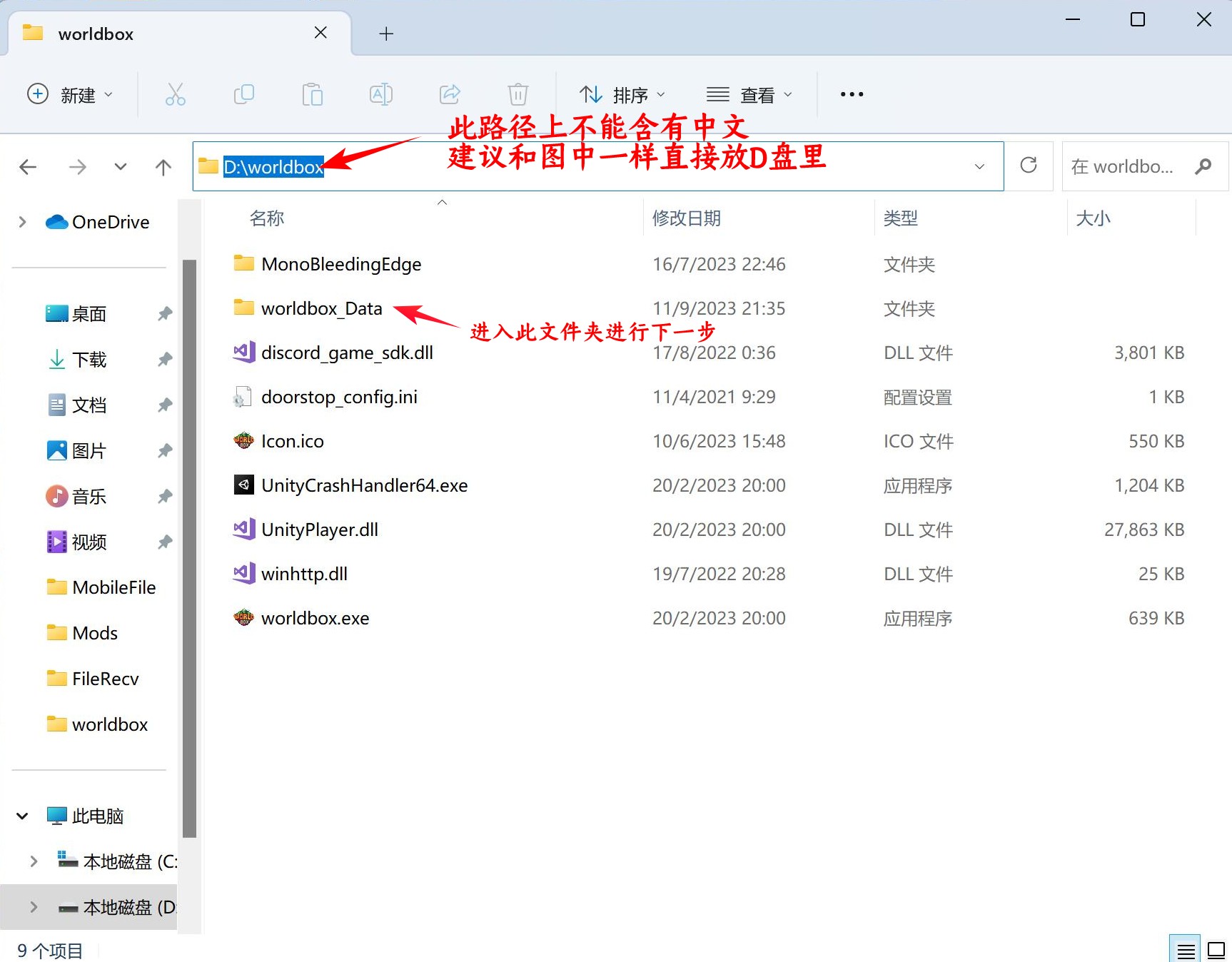This screenshot has height=962, width=1232.
Task: Minimize the Explorer window
Action: [x=1073, y=20]
